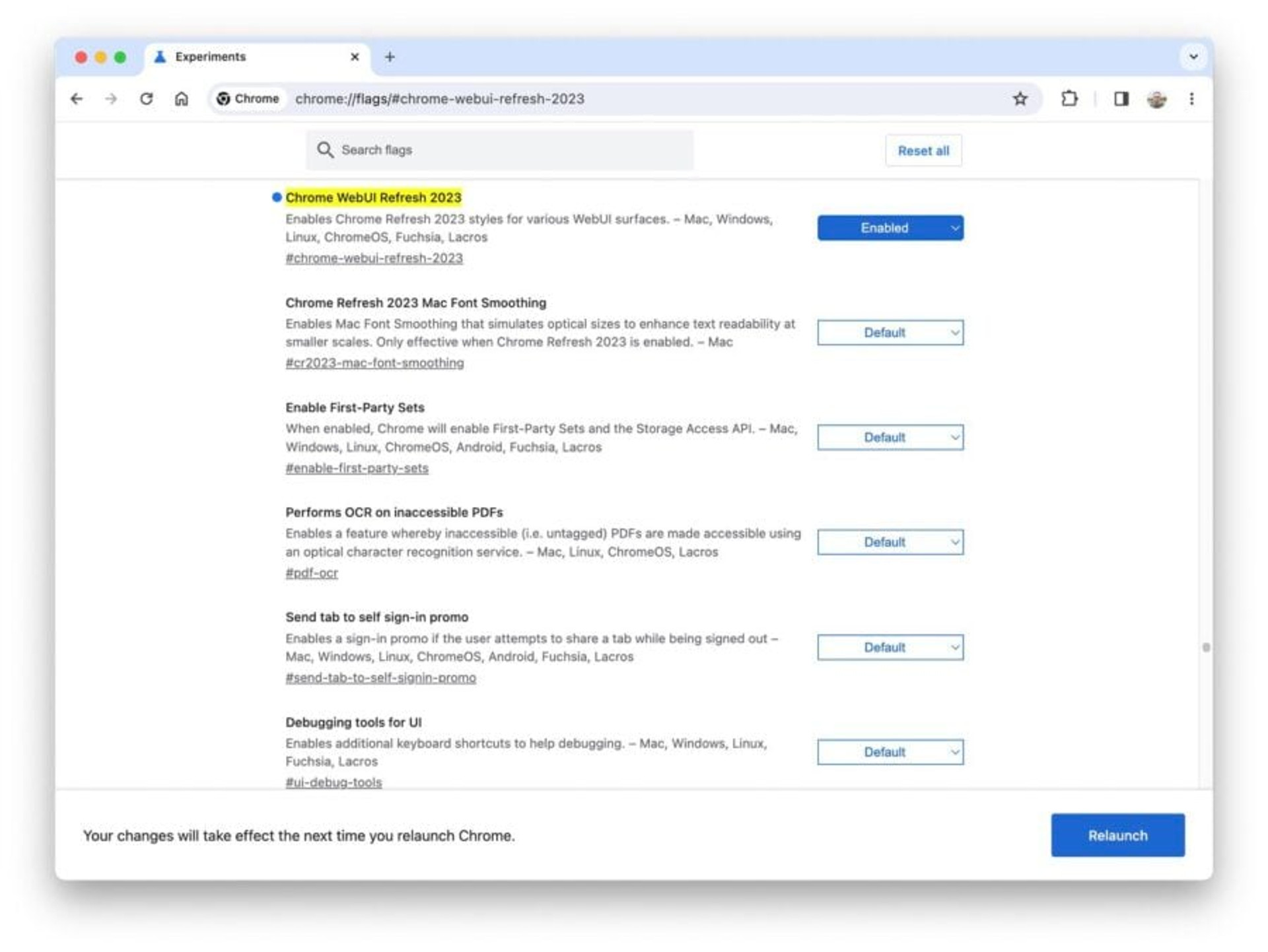This screenshot has height=952, width=1268.
Task: Click the Performs OCR on inaccessible PDFs heading
Action: click(x=394, y=512)
